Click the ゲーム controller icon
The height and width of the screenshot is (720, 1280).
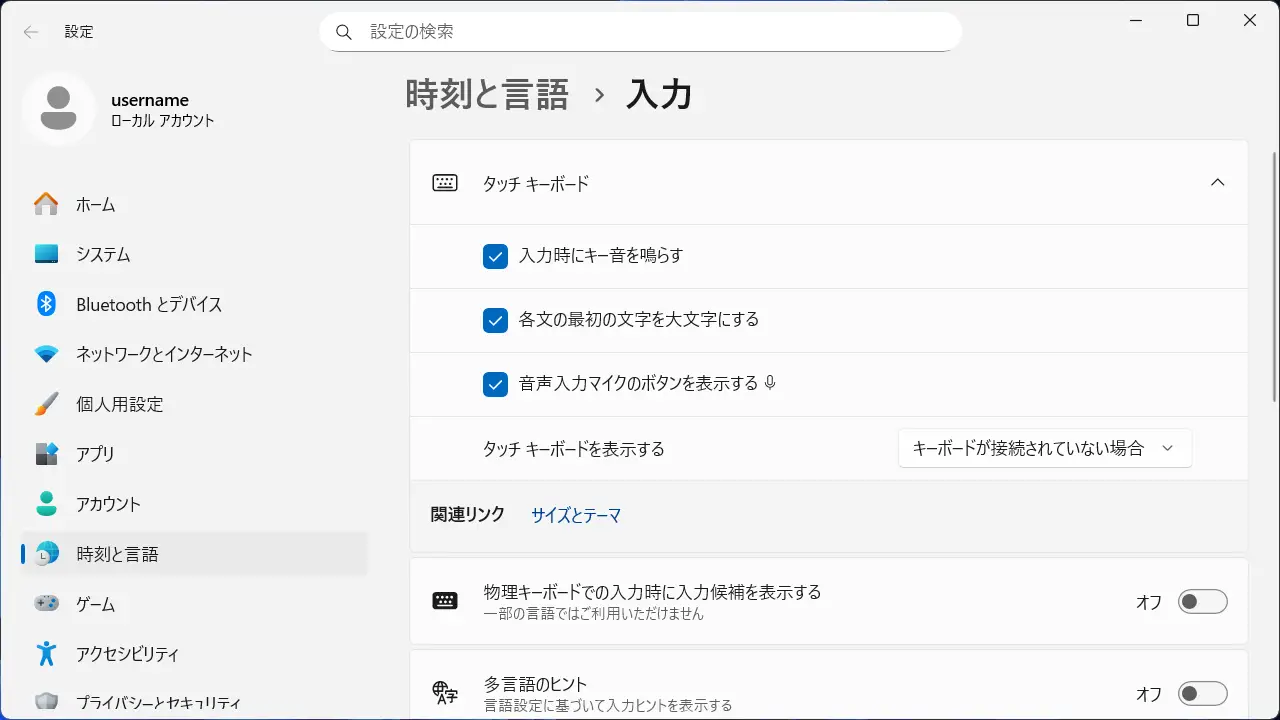[x=46, y=604]
